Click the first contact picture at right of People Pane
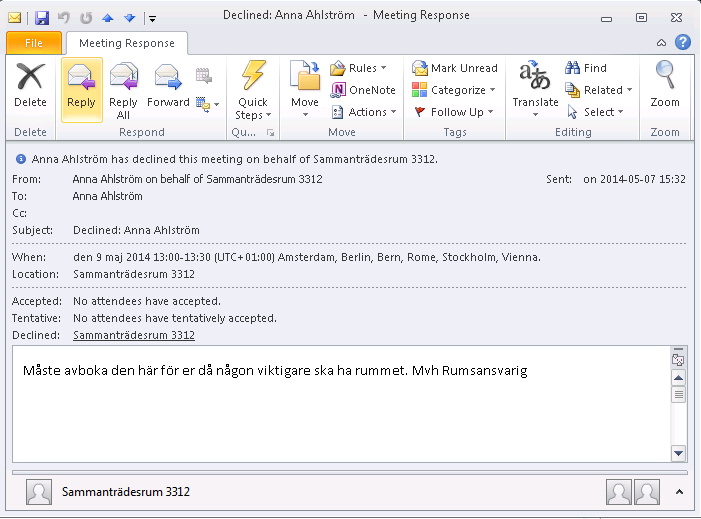The width and height of the screenshot is (701, 519). (619, 492)
